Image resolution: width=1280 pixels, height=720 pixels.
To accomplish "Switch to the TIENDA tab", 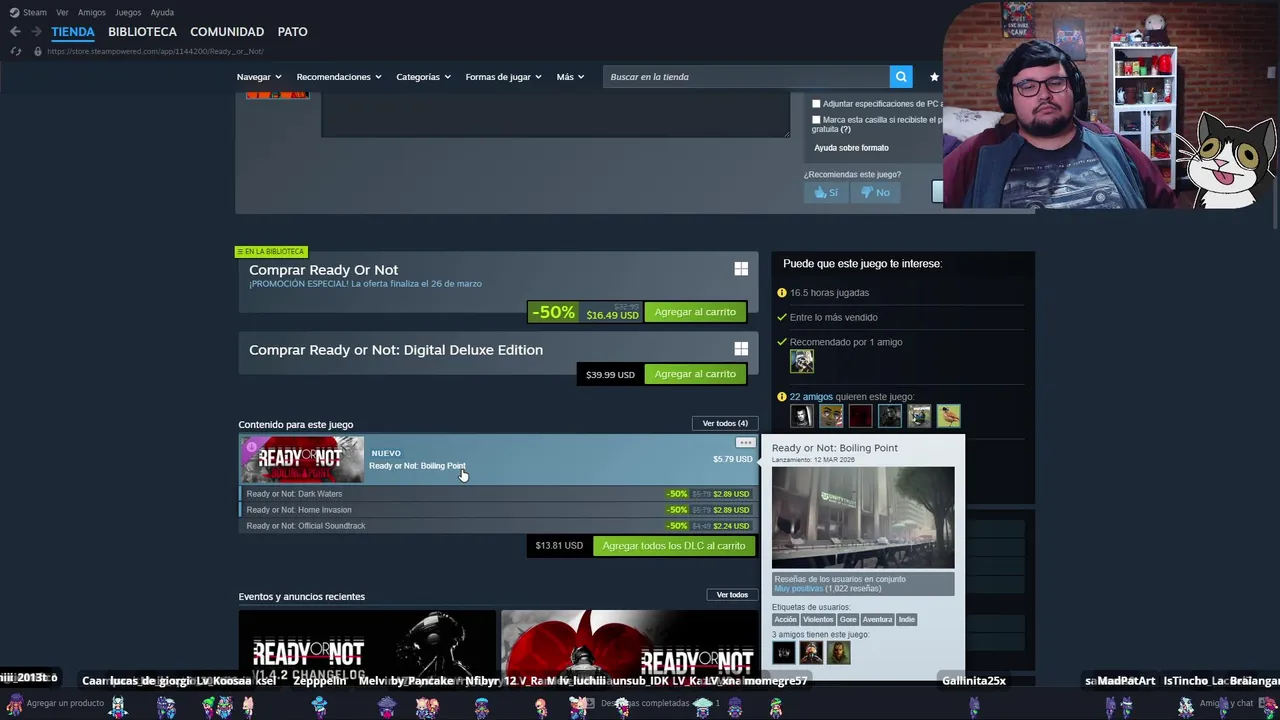I will [73, 32].
